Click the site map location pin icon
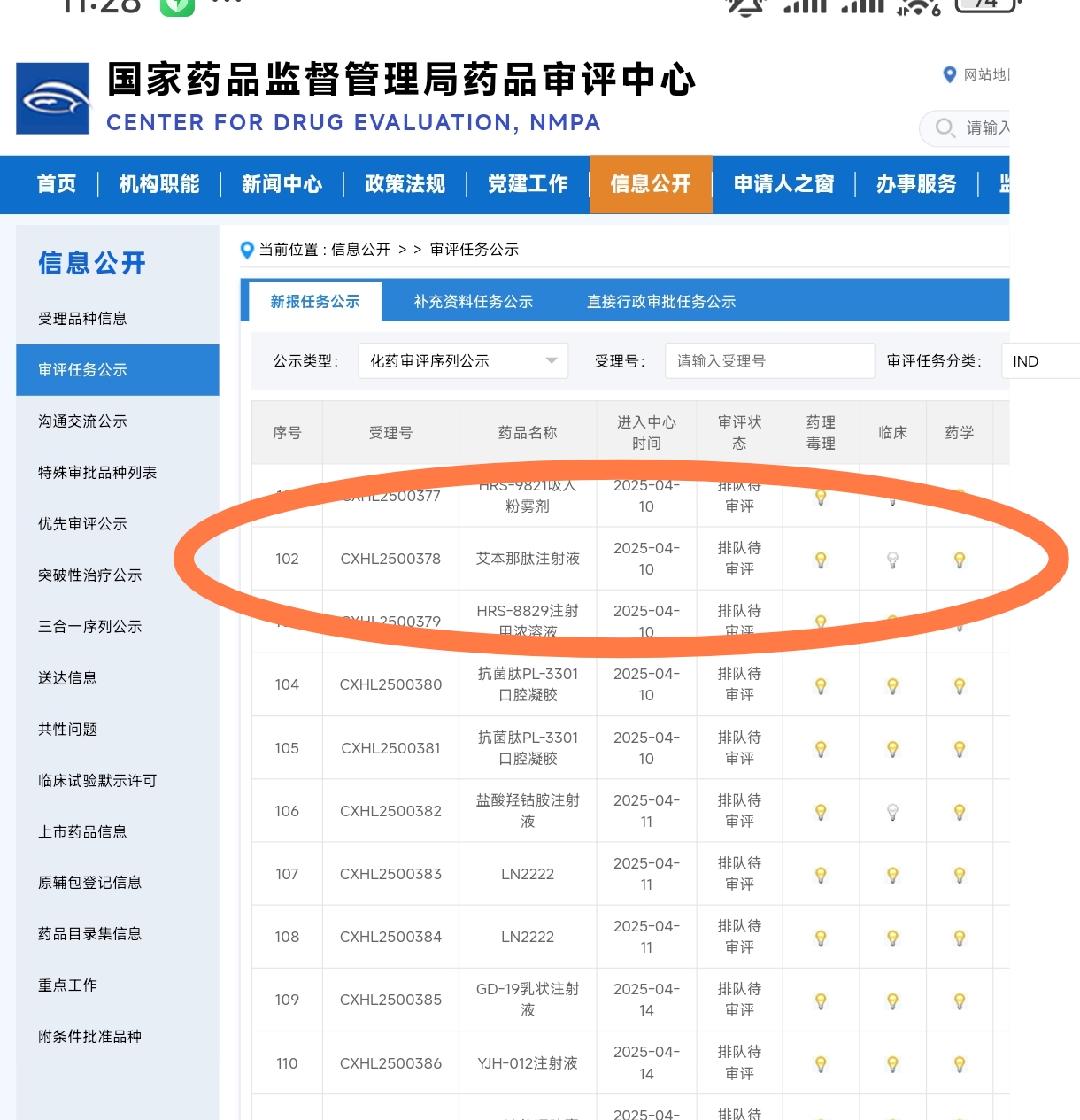The width and height of the screenshot is (1080, 1120). point(950,75)
